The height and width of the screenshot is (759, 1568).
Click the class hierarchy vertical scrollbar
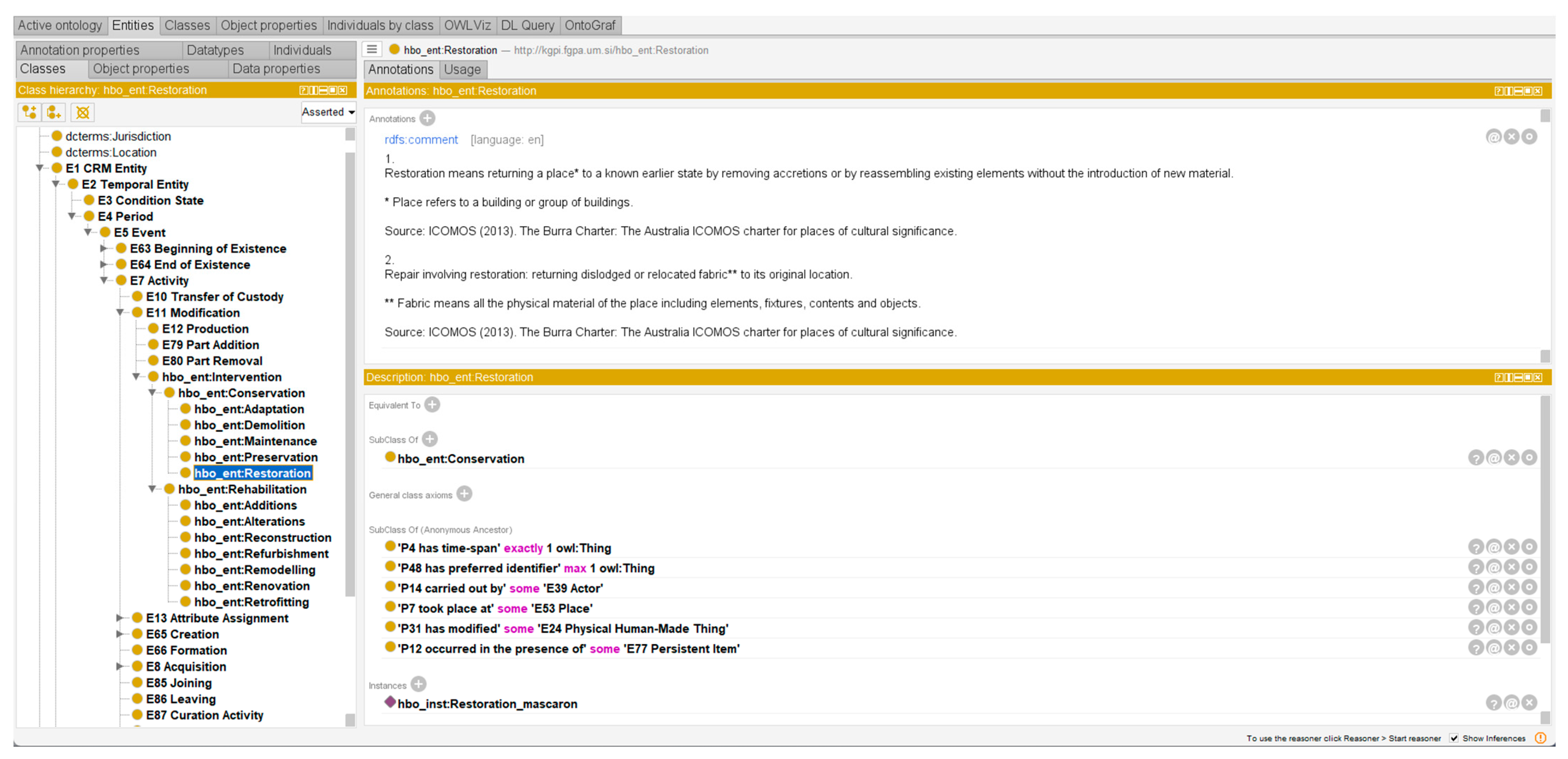point(350,365)
